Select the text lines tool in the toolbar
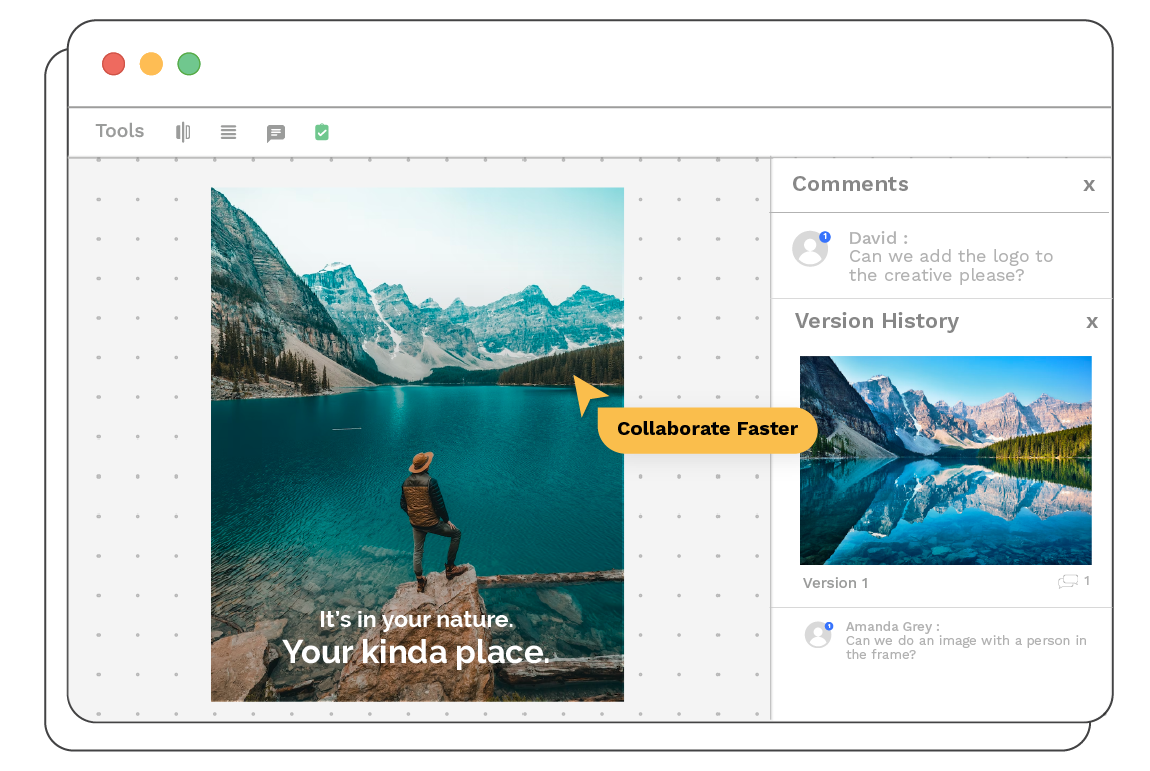1150x771 pixels. point(228,131)
